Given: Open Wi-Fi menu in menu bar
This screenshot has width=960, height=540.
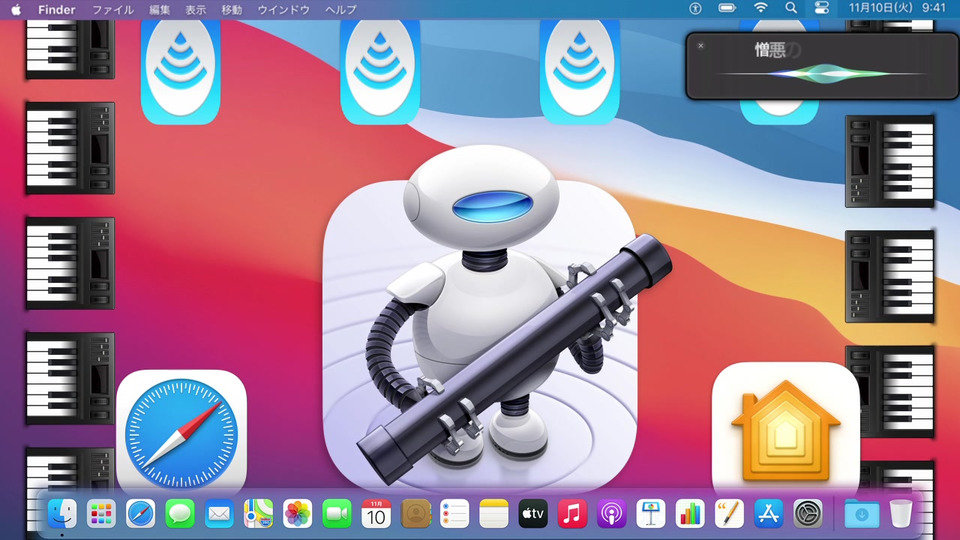Looking at the screenshot, I should pos(760,8).
